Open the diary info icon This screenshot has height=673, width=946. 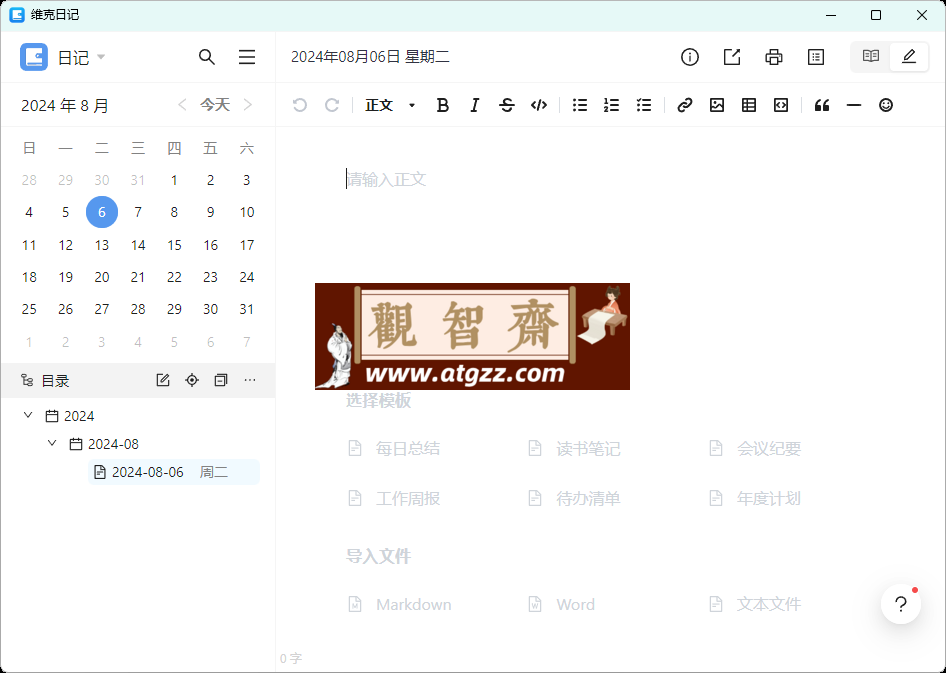[x=690, y=57]
